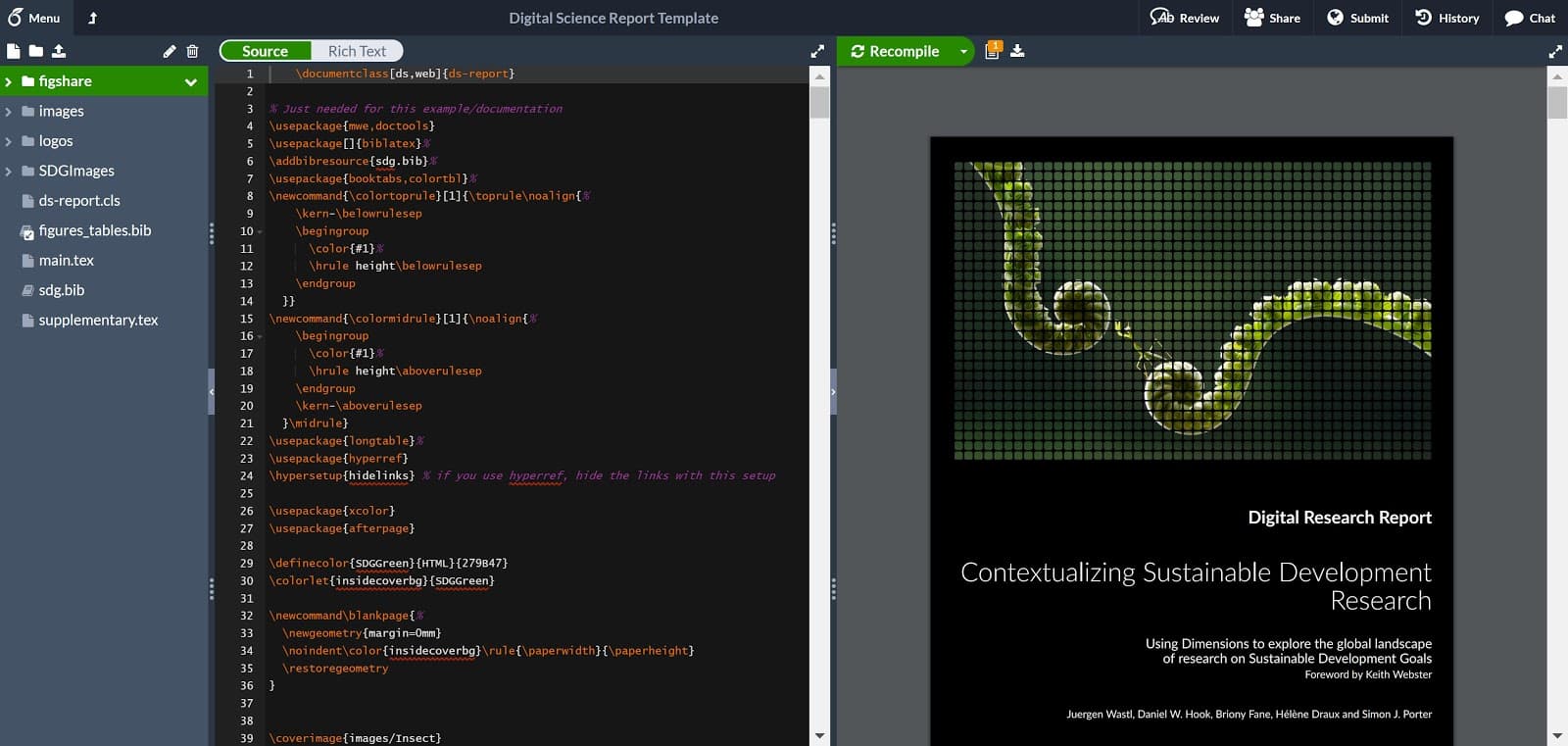Screen dimensions: 1568x746
Task: Click the upload icon in file tree
Action: click(59, 51)
